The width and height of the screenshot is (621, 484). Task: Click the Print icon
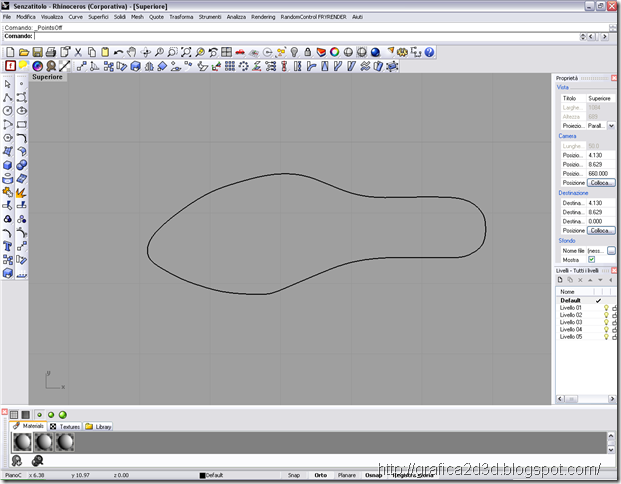(51, 52)
